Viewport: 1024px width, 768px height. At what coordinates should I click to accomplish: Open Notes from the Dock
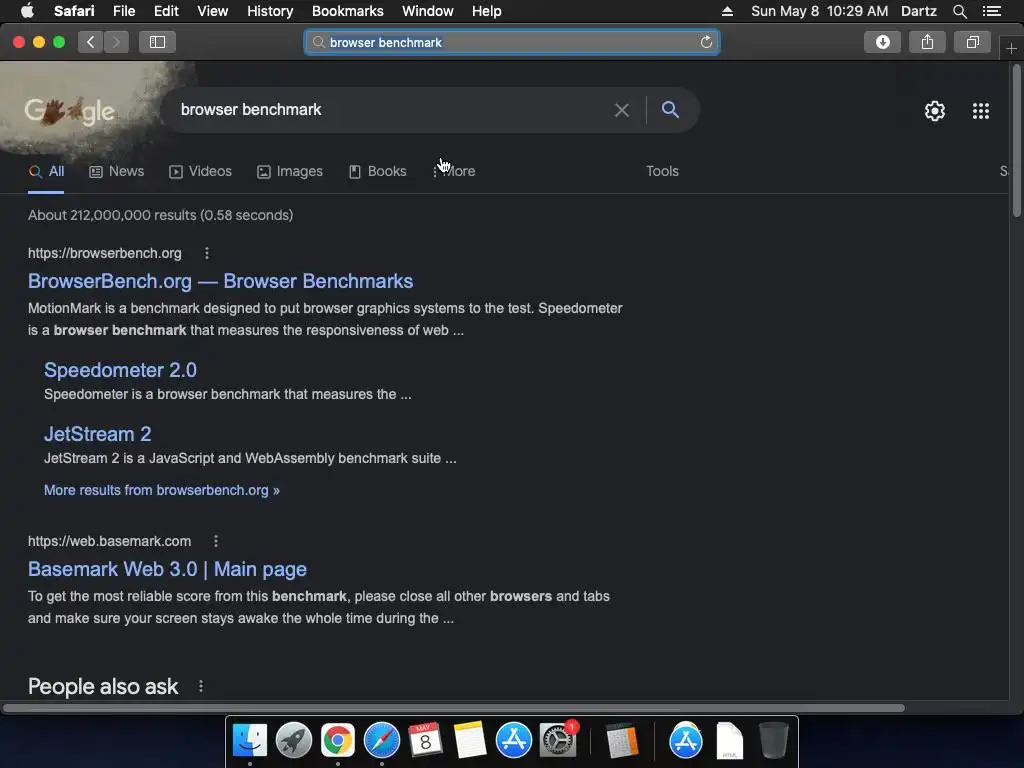[x=470, y=741]
